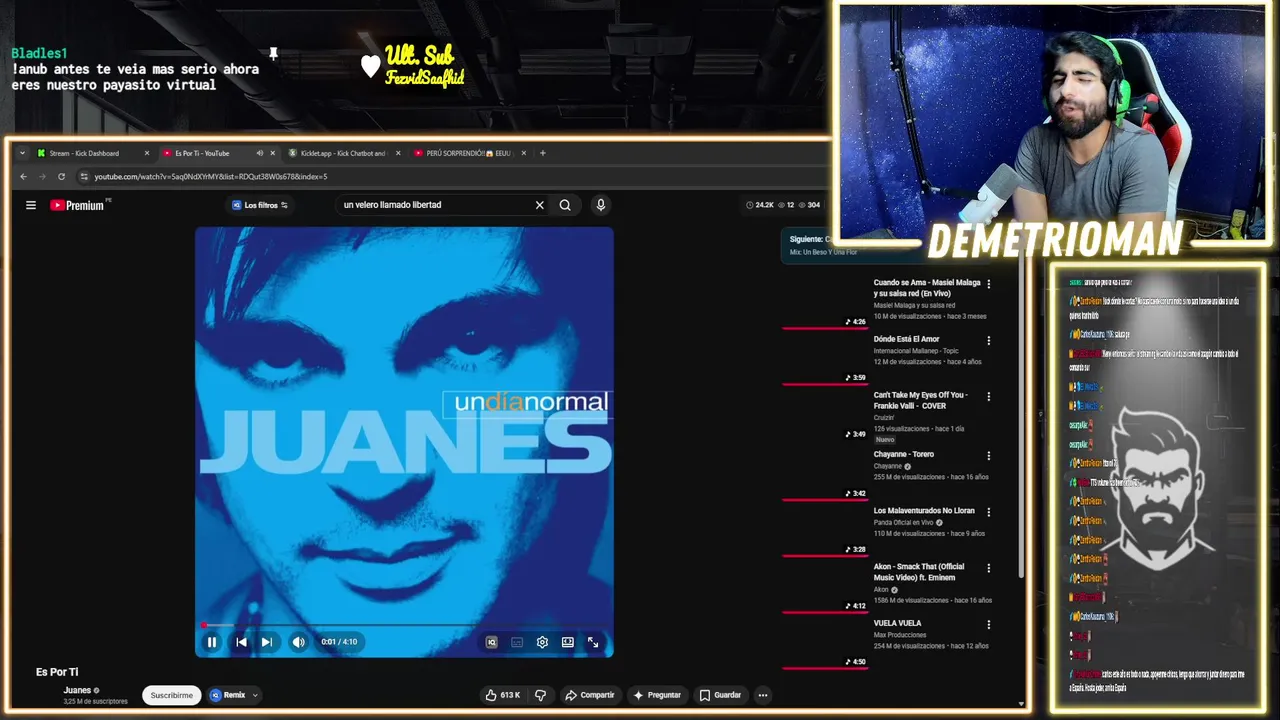1280x720 pixels.
Task: Close the Stream - Kick Dashboard tab
Action: 147,153
